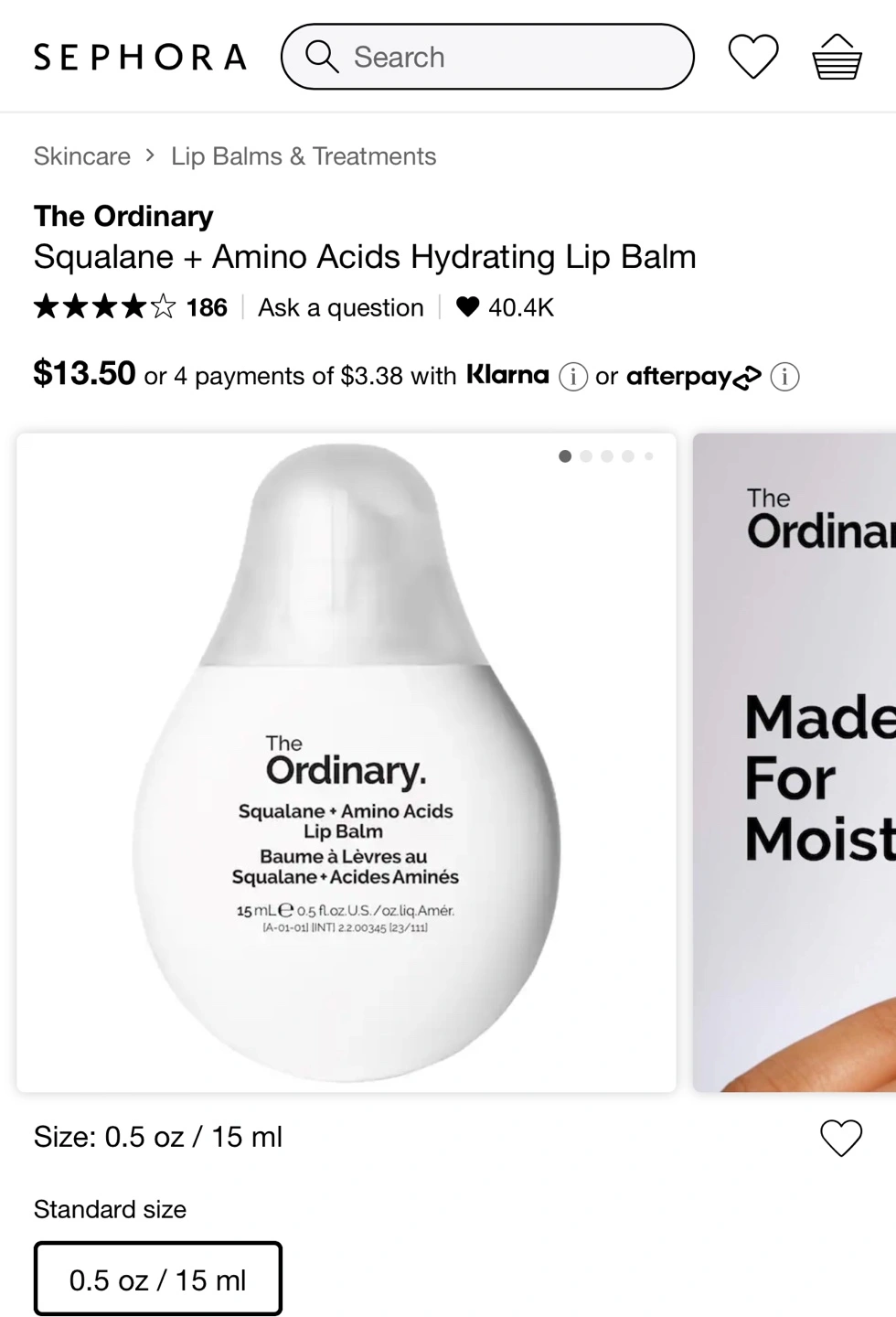Open Afterpay payment info icon
Screen dimensions: 896x1317
pyautogui.click(x=784, y=376)
